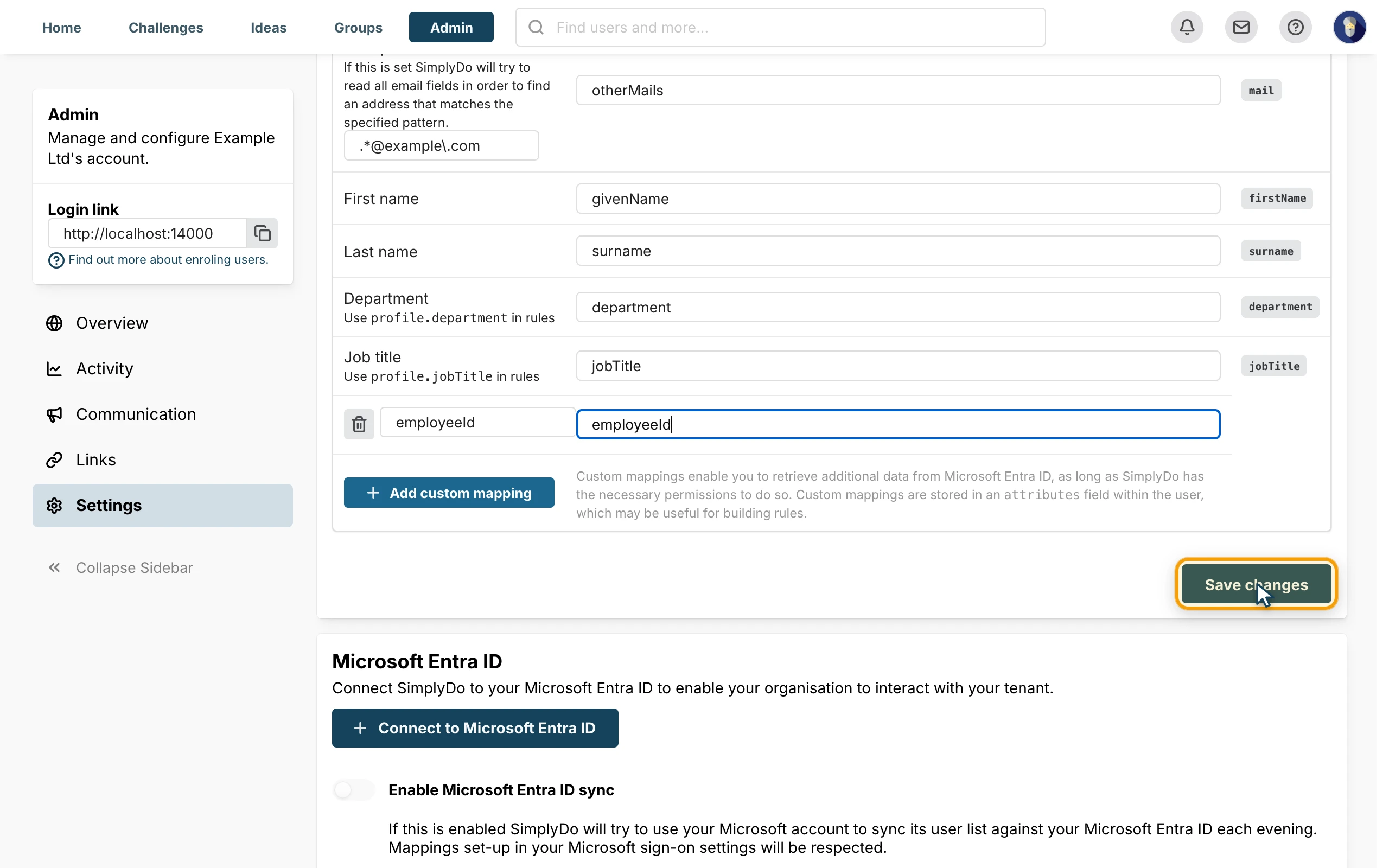Open the Challenges tab

point(166,27)
